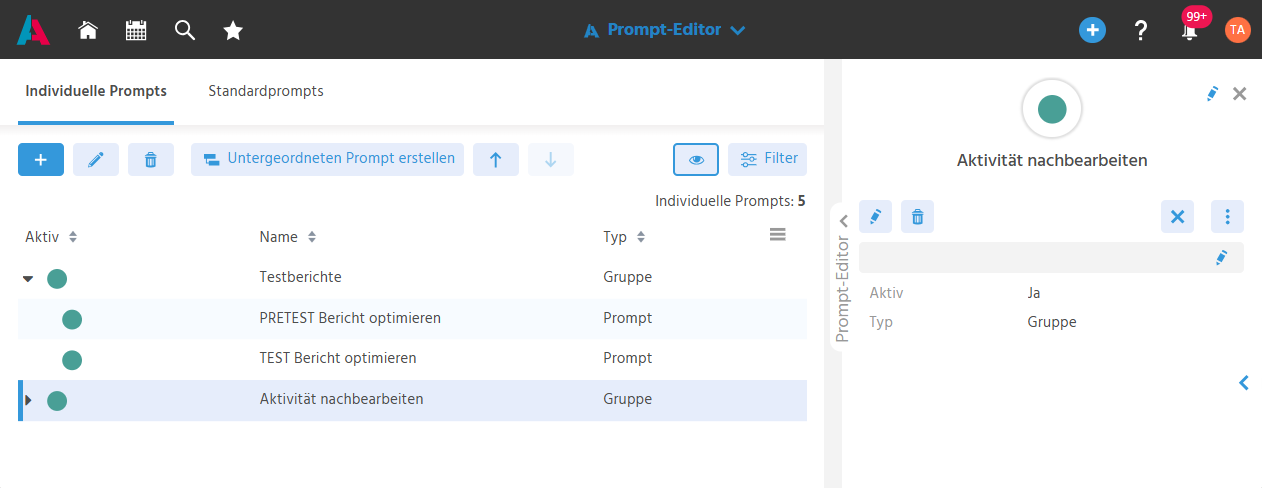Click pencil icon in the gray section bar
Image resolution: width=1262 pixels, height=488 pixels.
(x=1221, y=258)
